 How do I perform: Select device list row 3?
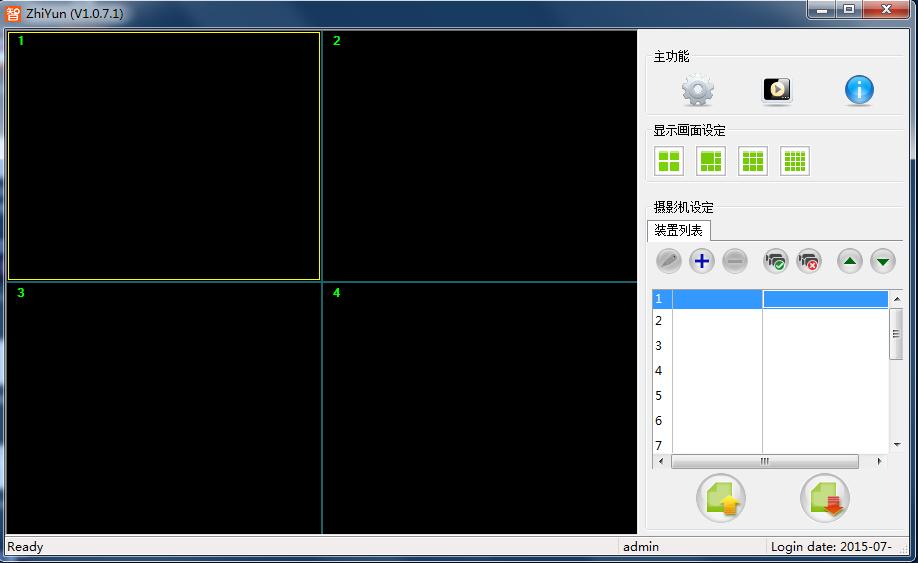770,346
